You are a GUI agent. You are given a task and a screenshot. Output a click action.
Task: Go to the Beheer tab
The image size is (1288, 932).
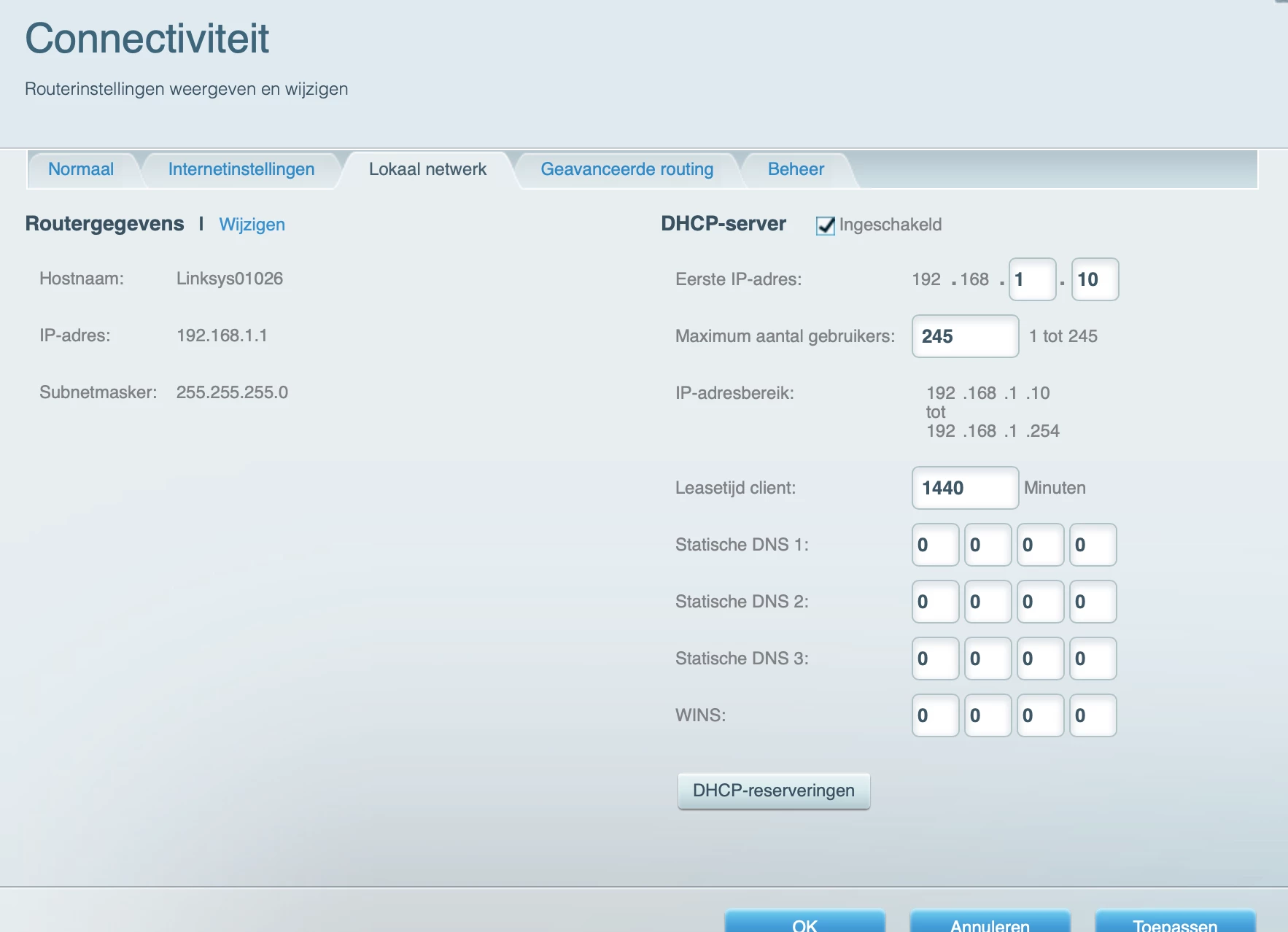pyautogui.click(x=796, y=169)
